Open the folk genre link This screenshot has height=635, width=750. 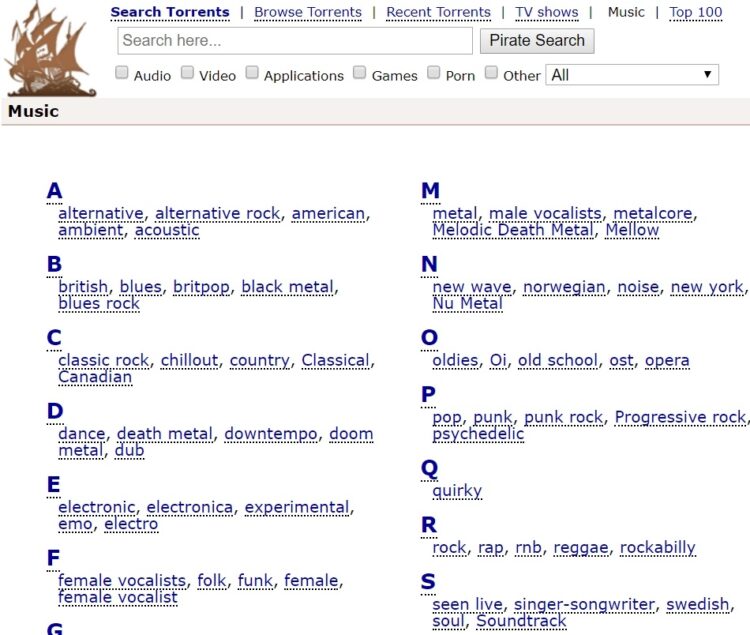point(212,580)
